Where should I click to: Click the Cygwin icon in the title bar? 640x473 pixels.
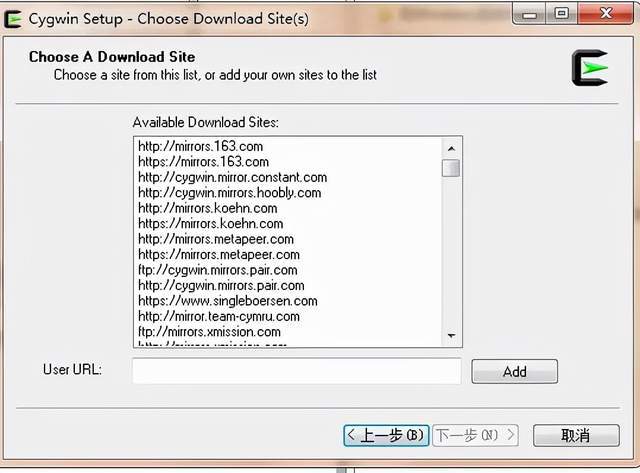click(12, 19)
